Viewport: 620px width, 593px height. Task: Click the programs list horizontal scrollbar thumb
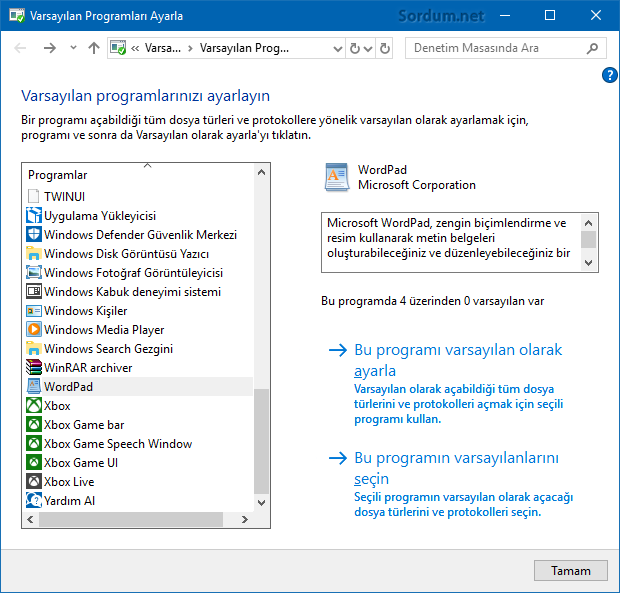coord(131,519)
